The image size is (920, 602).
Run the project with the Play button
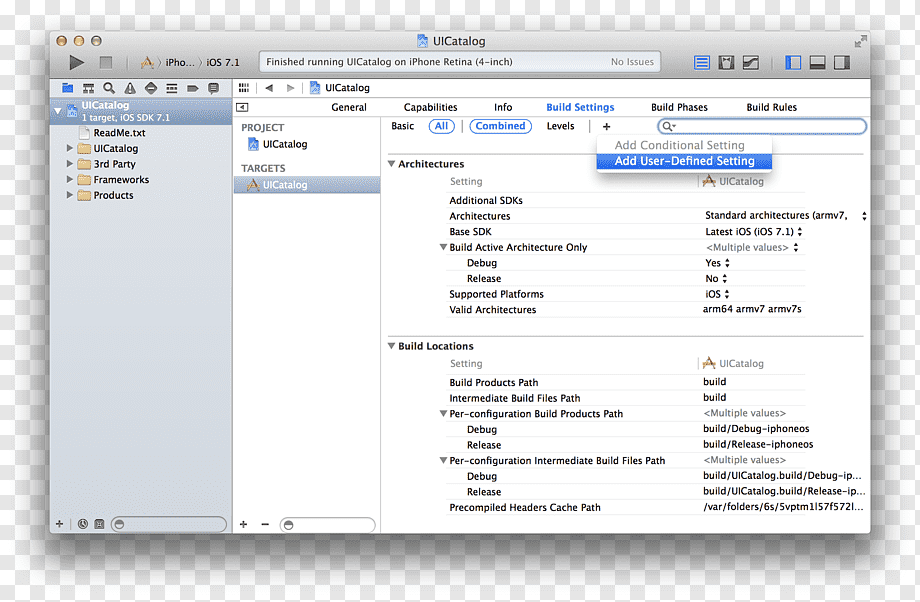76,62
